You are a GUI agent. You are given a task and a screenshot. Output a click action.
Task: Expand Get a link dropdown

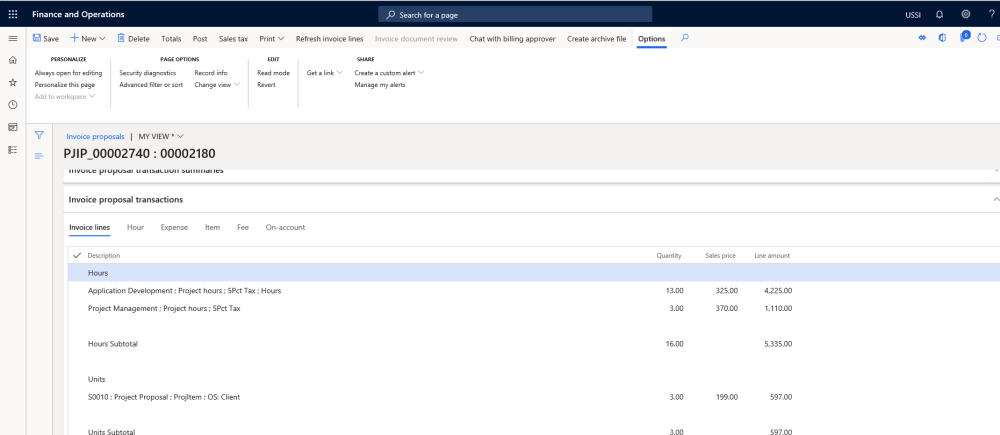point(325,73)
